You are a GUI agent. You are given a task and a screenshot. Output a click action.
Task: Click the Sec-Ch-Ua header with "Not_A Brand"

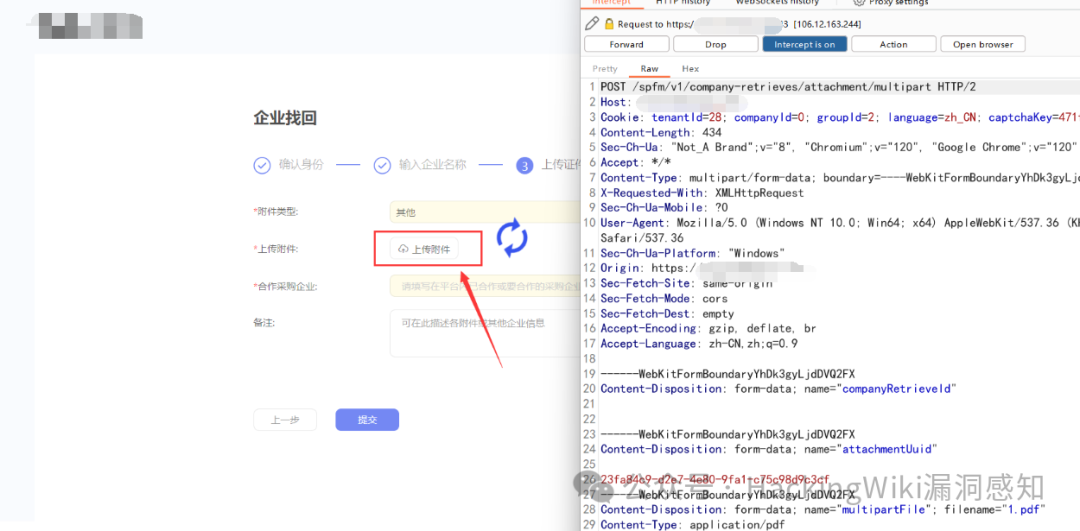click(x=838, y=147)
